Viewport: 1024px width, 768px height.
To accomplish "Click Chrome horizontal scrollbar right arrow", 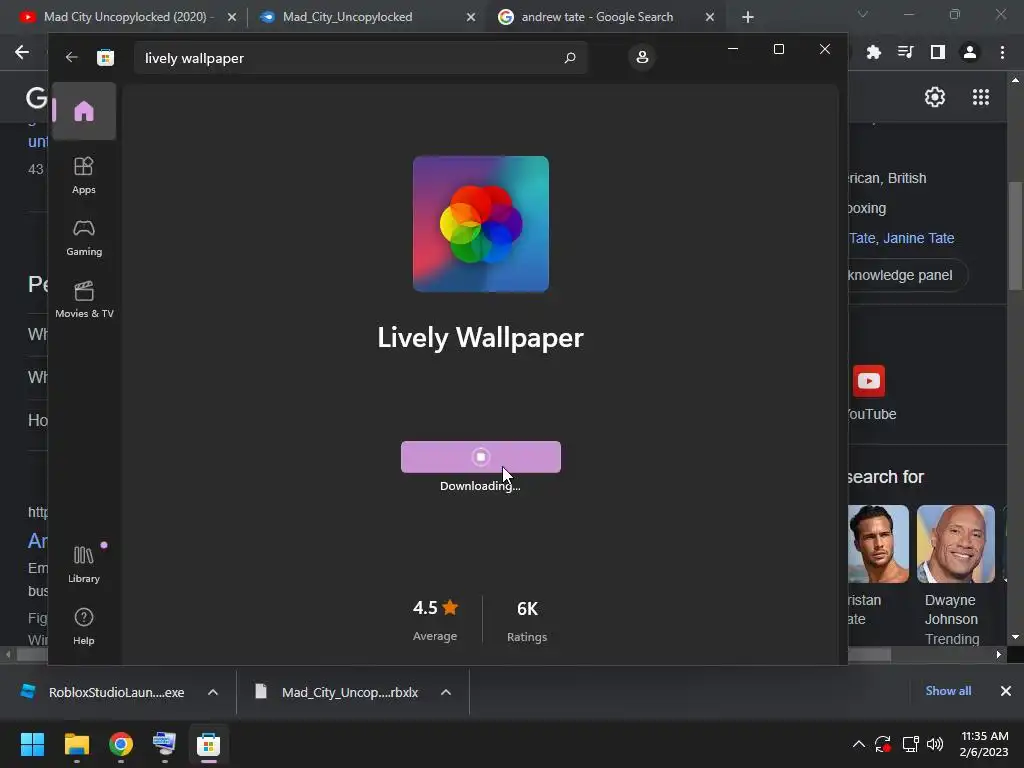I will pyautogui.click(x=999, y=654).
